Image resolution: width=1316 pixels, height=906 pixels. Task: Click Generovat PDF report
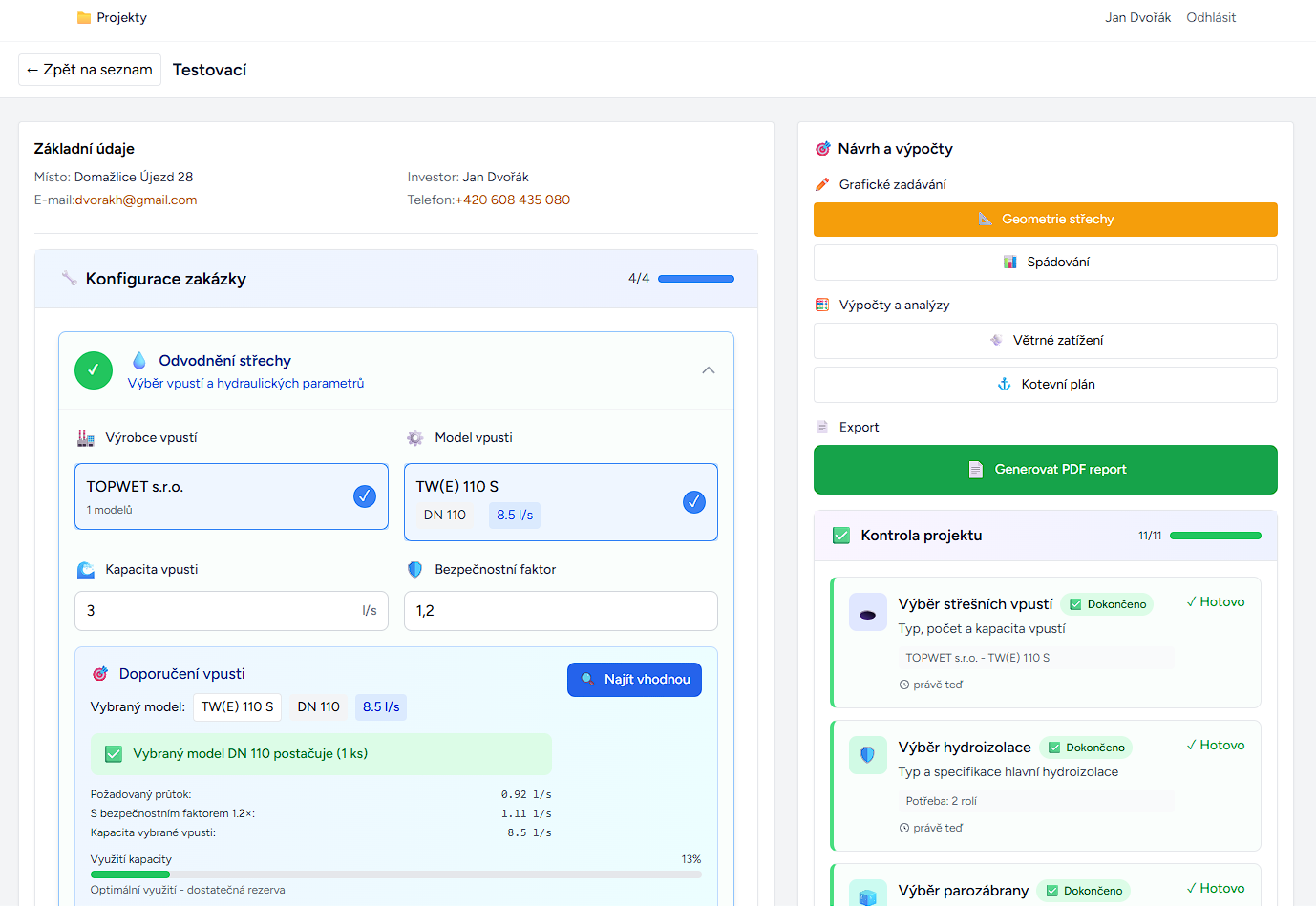1046,470
